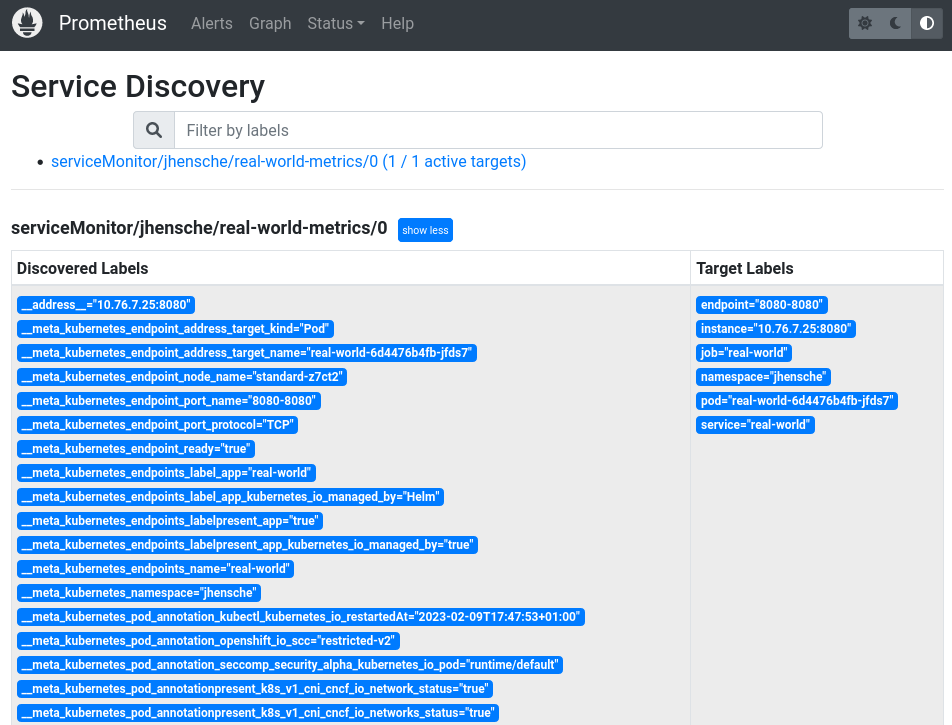This screenshot has height=725, width=952.
Task: Select the job="real-world" target label
Action: click(744, 353)
